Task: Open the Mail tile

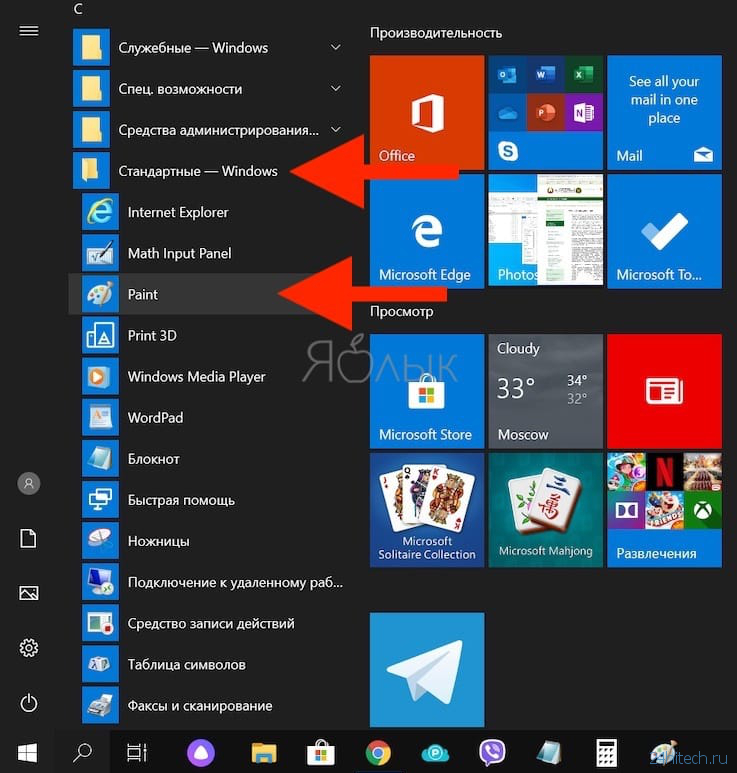Action: click(665, 112)
